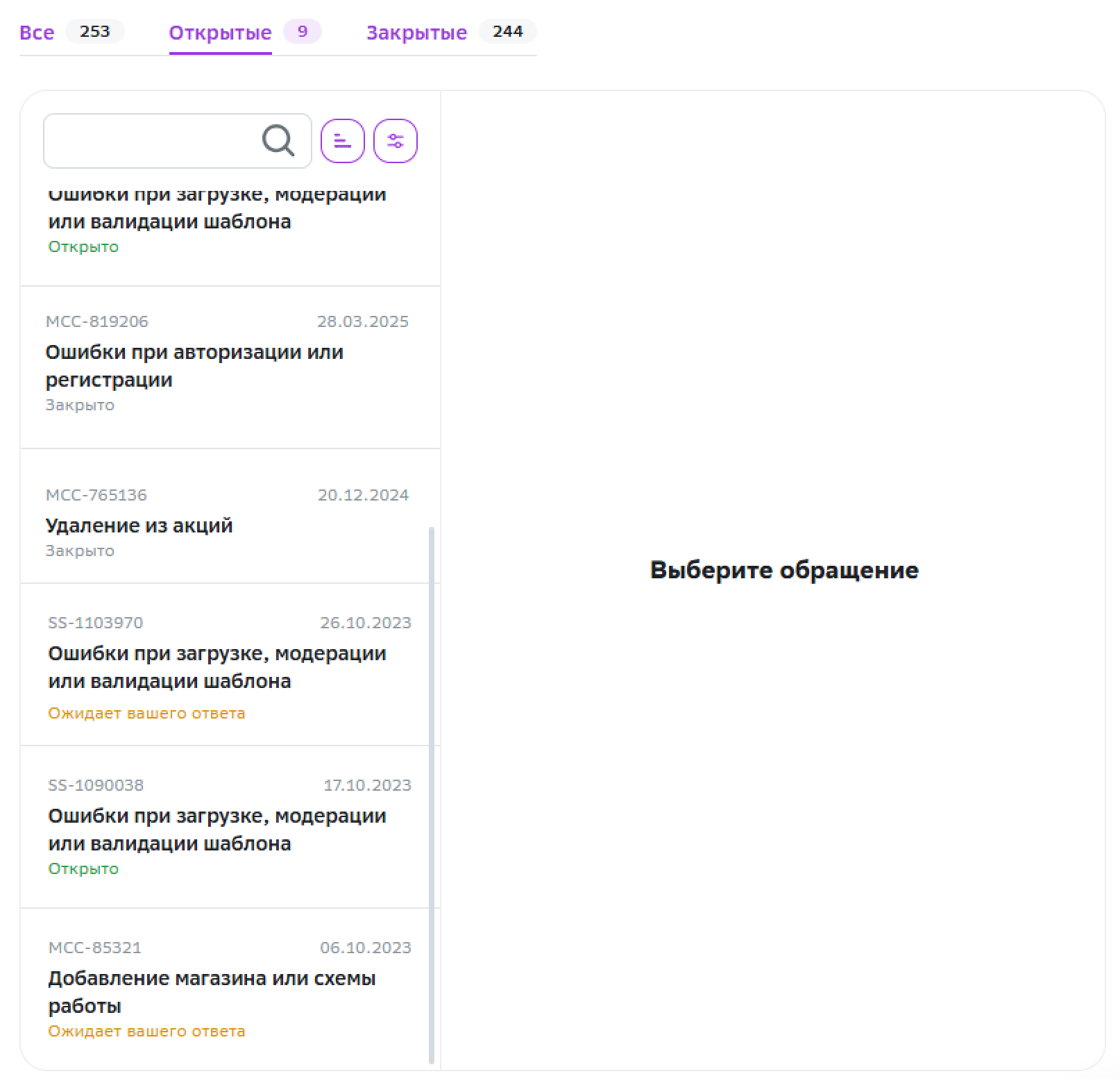The height and width of the screenshot is (1083, 1120).
Task: Select ticket number SS-1103970
Action: point(96,623)
